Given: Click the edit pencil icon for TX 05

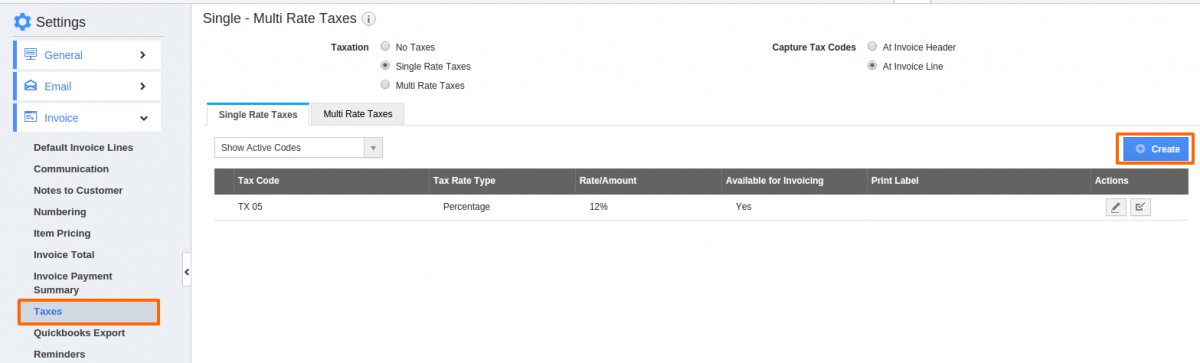Looking at the screenshot, I should coord(1116,207).
